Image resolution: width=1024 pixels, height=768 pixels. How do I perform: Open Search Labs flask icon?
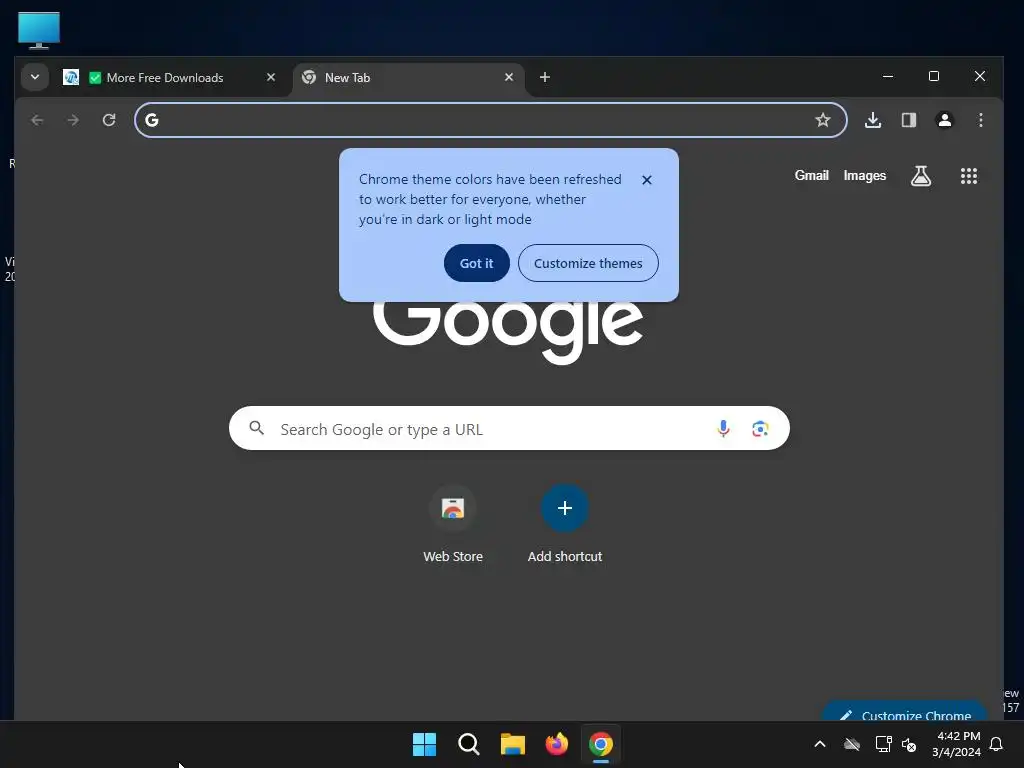click(921, 176)
